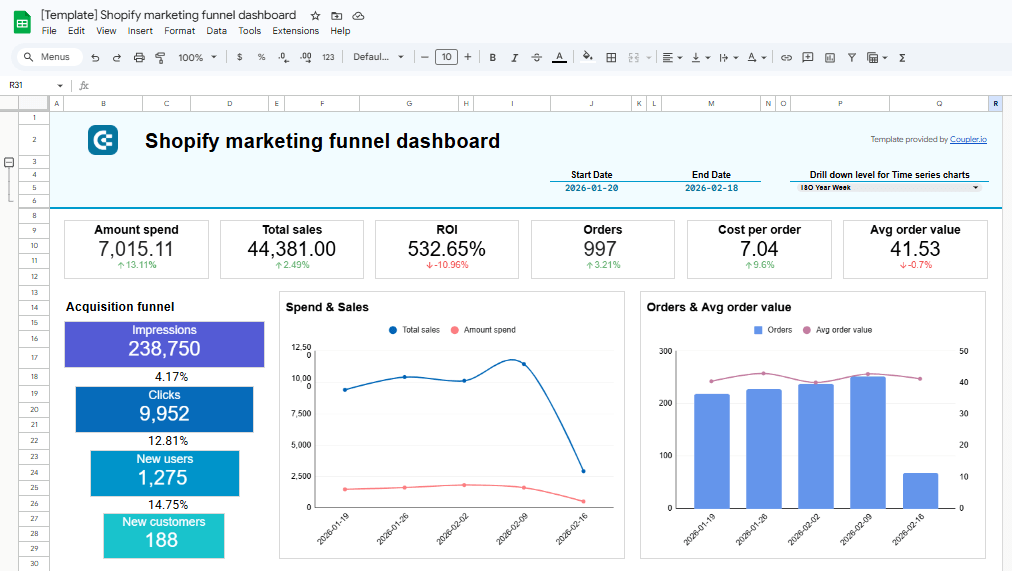Image resolution: width=1012 pixels, height=571 pixels.
Task: Decrease font size with minus button
Action: coord(425,57)
